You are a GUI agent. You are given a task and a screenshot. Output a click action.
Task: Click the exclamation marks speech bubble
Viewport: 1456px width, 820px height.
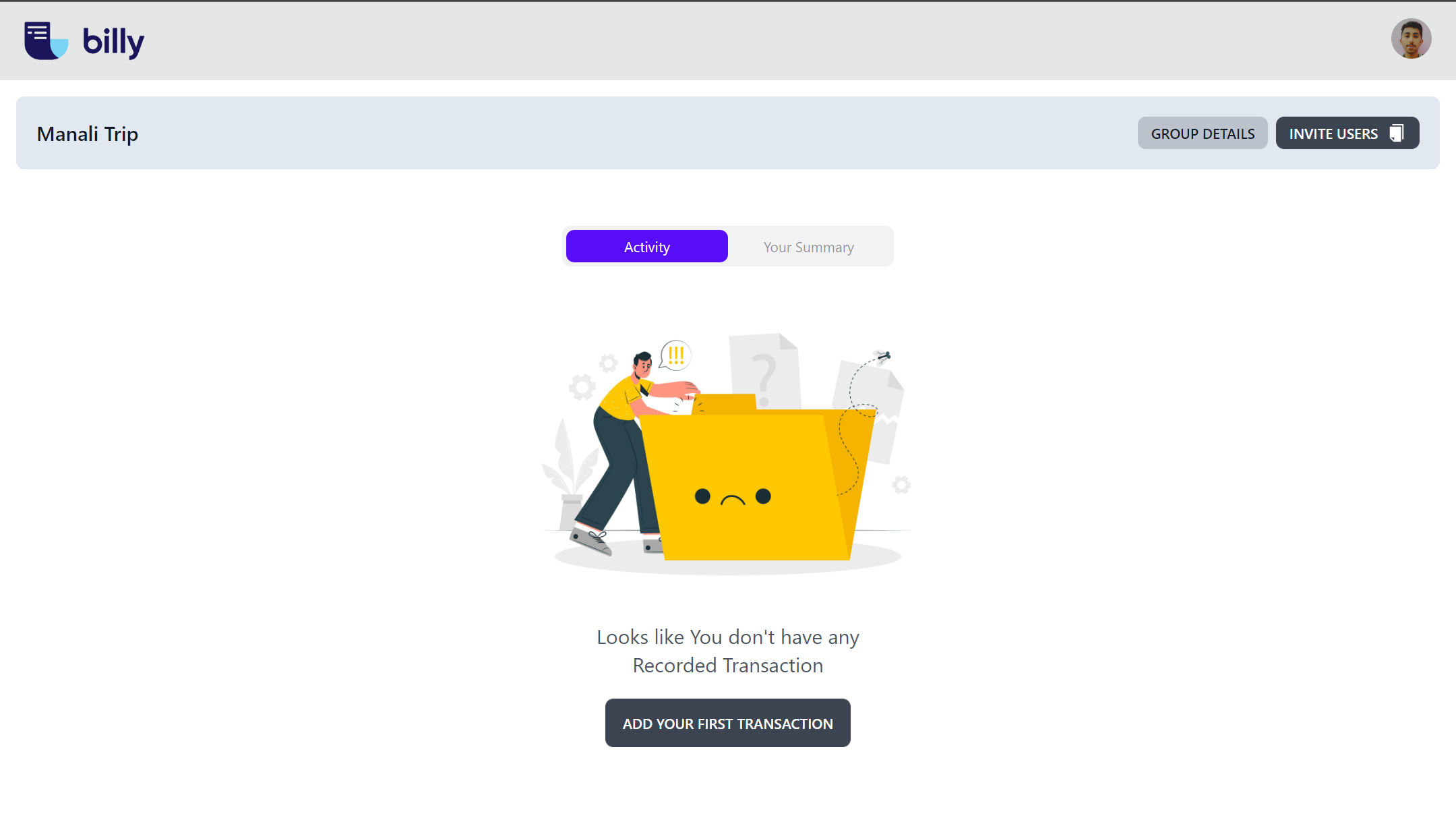(676, 355)
